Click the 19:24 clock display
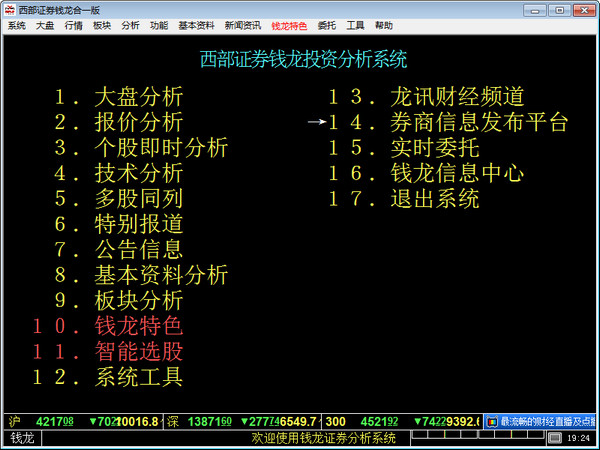600x450 pixels. [579, 438]
